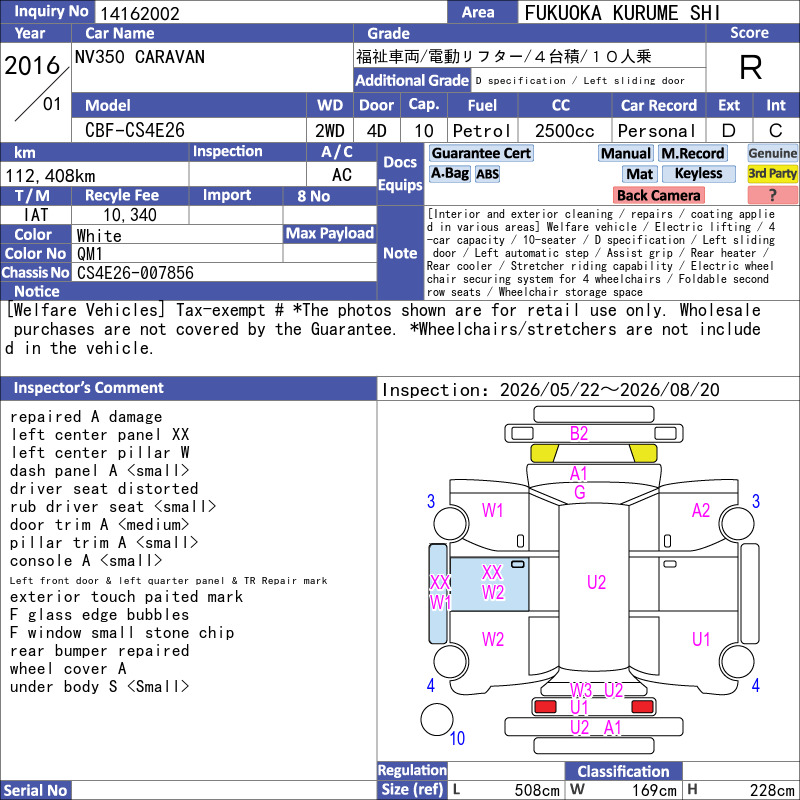Click the 'wheel cover A' comment line
This screenshot has height=800, width=800.
(x=68, y=668)
